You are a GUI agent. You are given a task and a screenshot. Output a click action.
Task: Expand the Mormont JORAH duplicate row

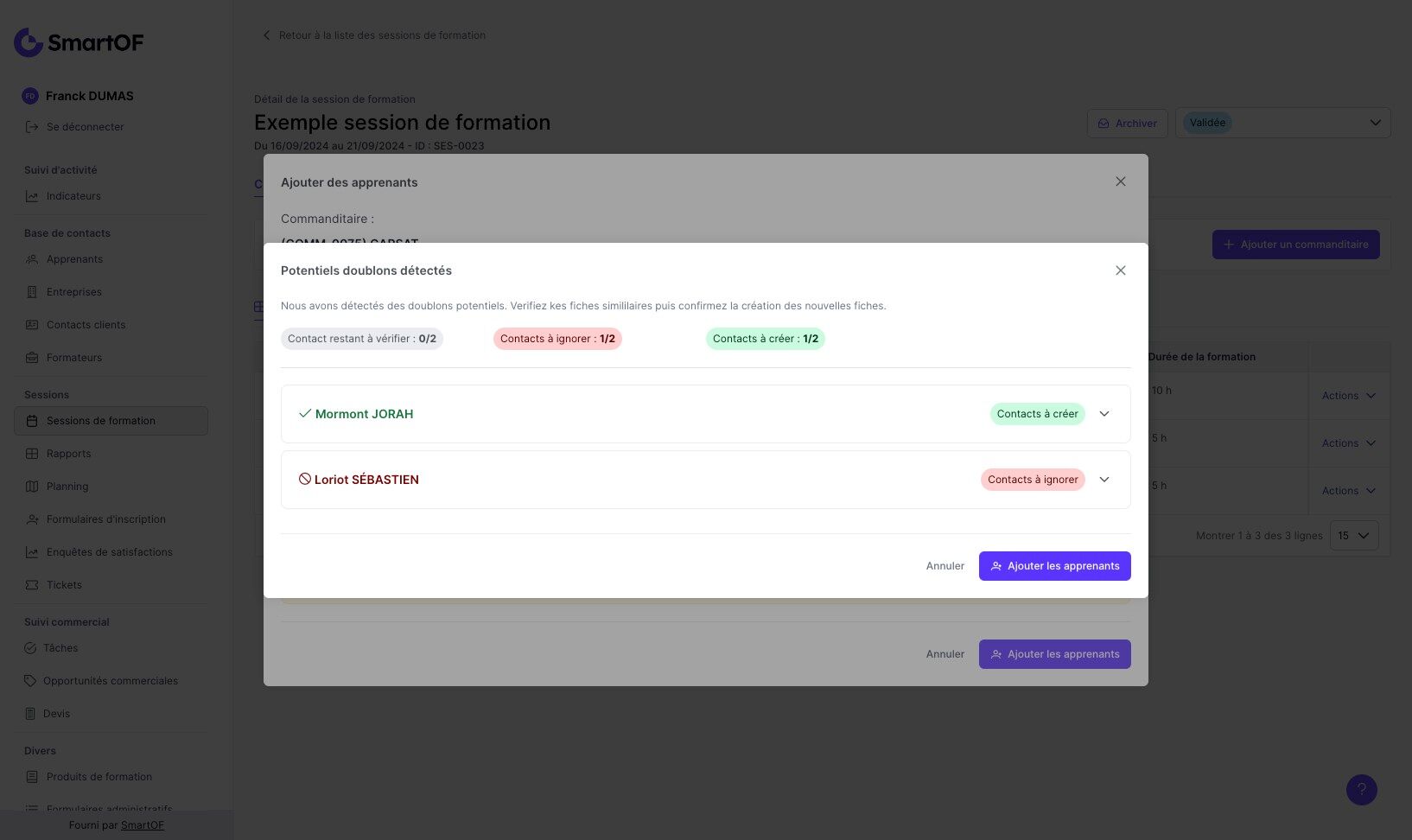[1104, 414]
